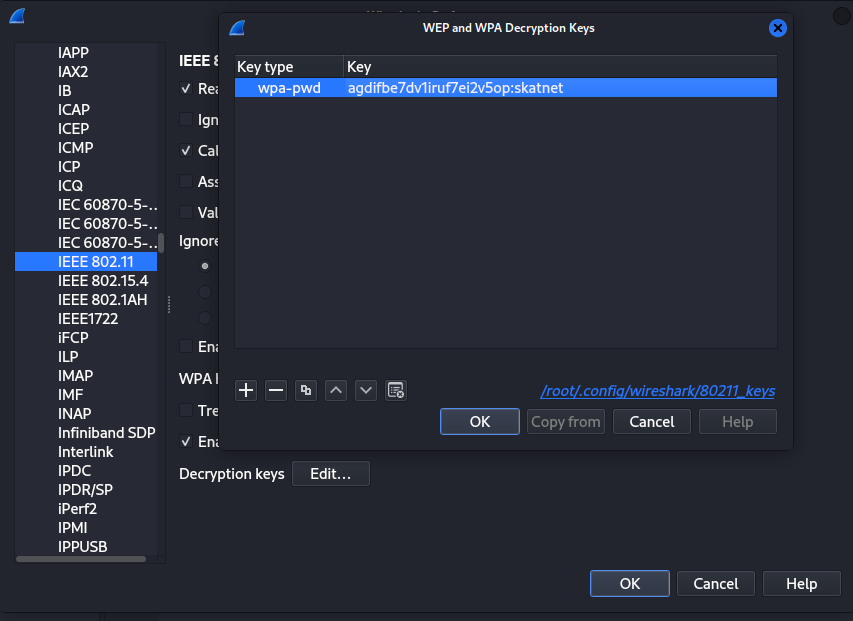Screen dimensions: 853x621
Task: Toggle the Rea... checkbox in IEEE 802.11 options
Action: (x=186, y=88)
